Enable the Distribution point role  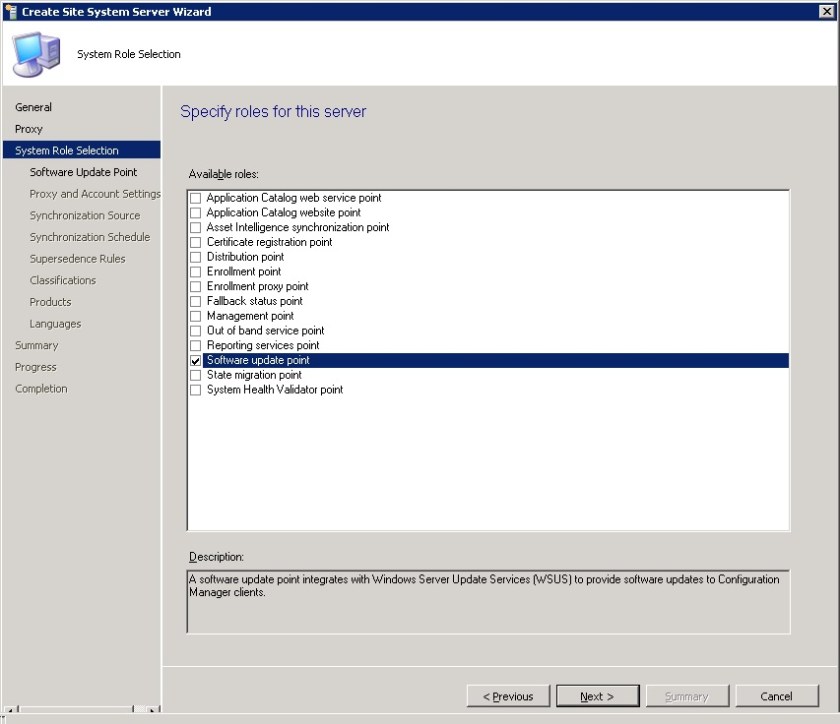195,257
